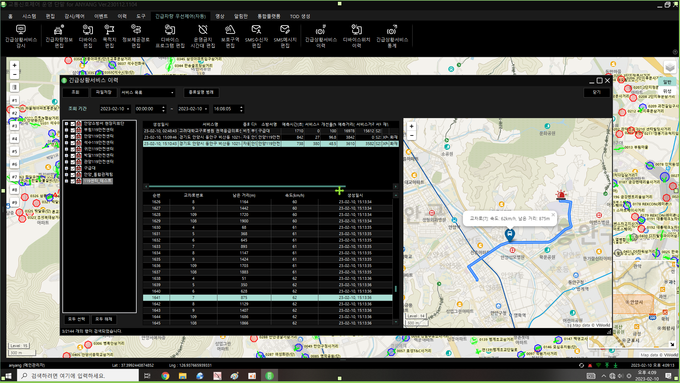Open SMS수신자 편집 envelope icon

click(x=256, y=36)
